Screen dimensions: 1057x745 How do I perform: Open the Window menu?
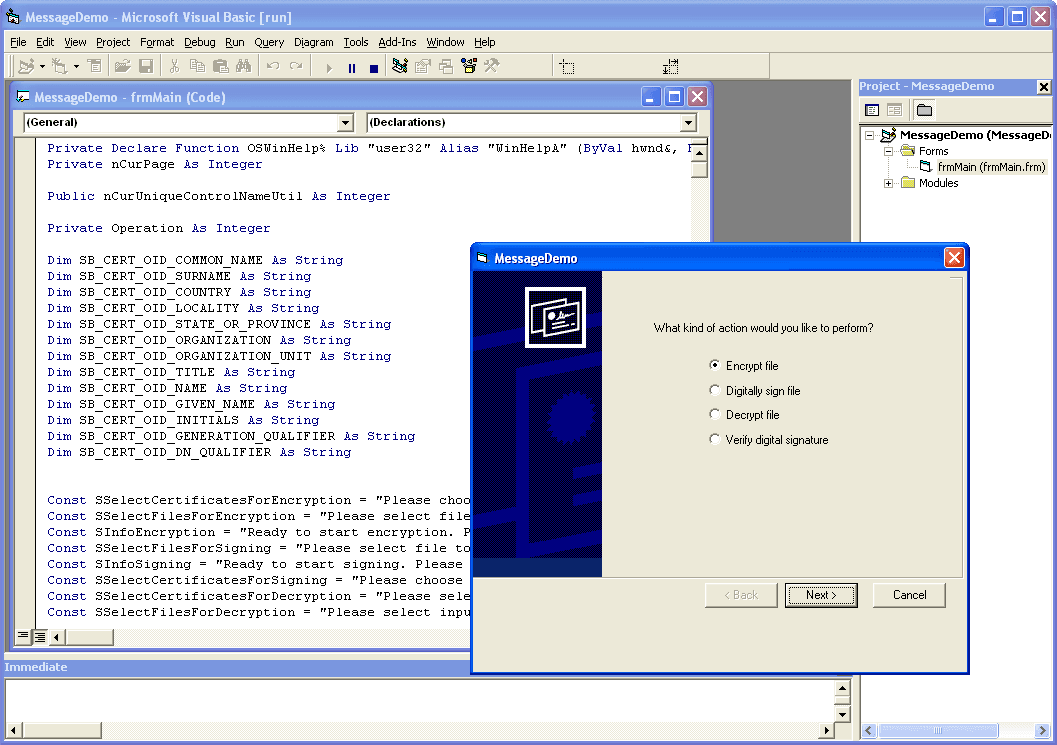[x=445, y=42]
